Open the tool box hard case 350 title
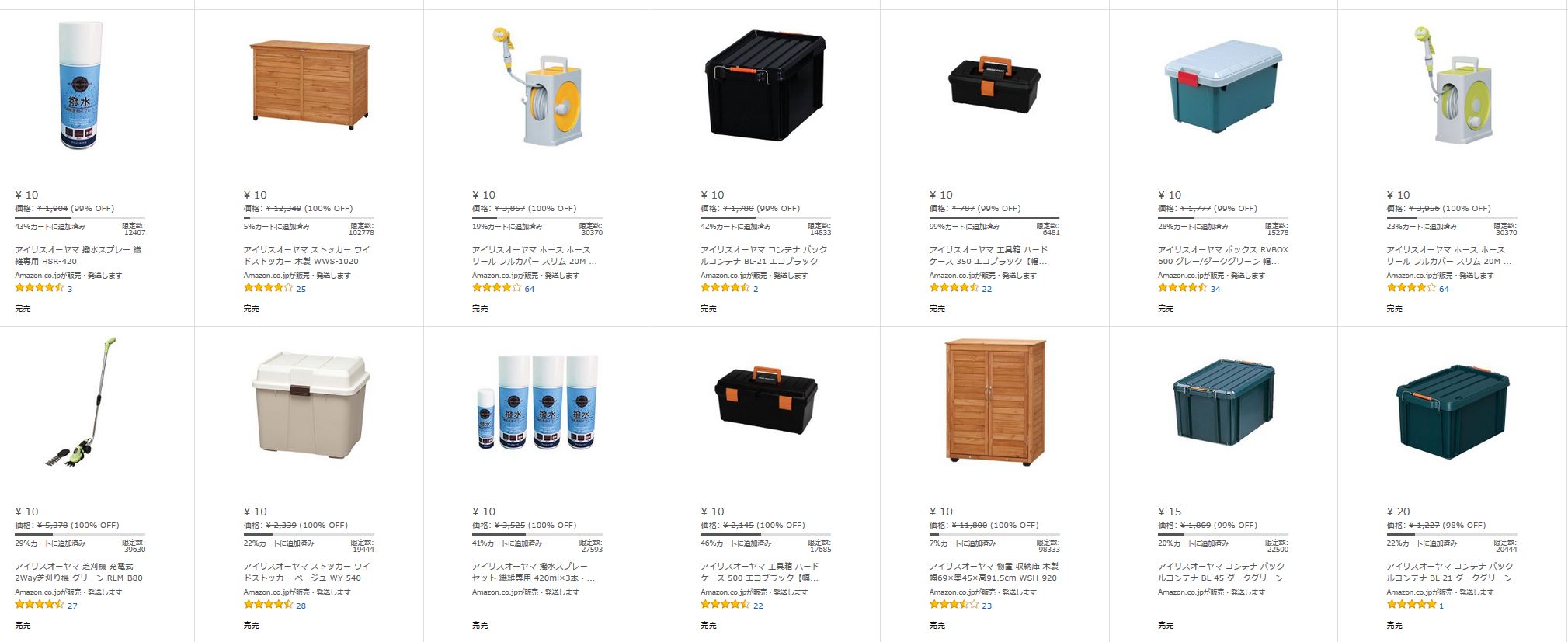Viewport: 1568px width, 642px height. point(988,255)
